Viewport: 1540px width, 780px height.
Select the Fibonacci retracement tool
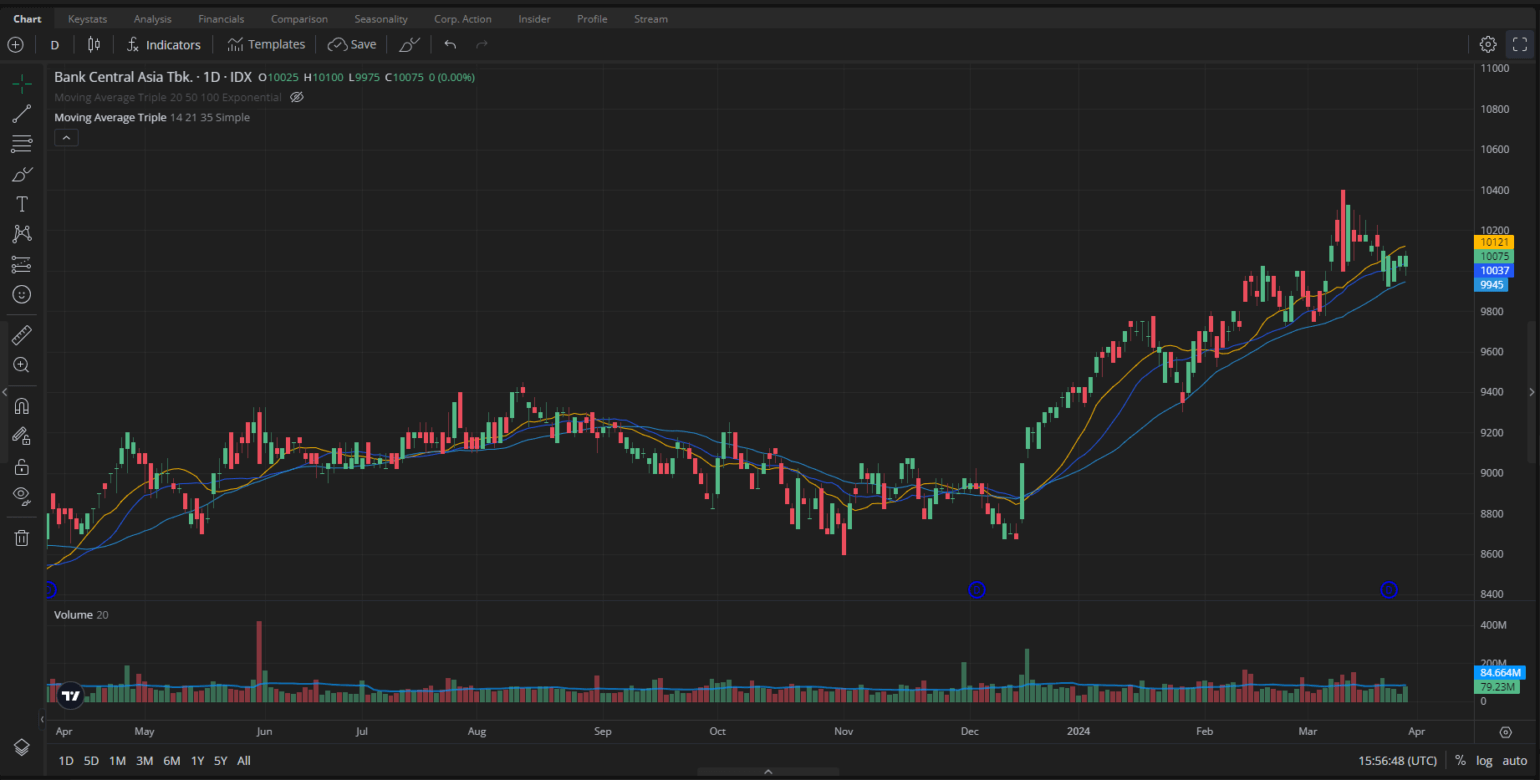[21, 144]
